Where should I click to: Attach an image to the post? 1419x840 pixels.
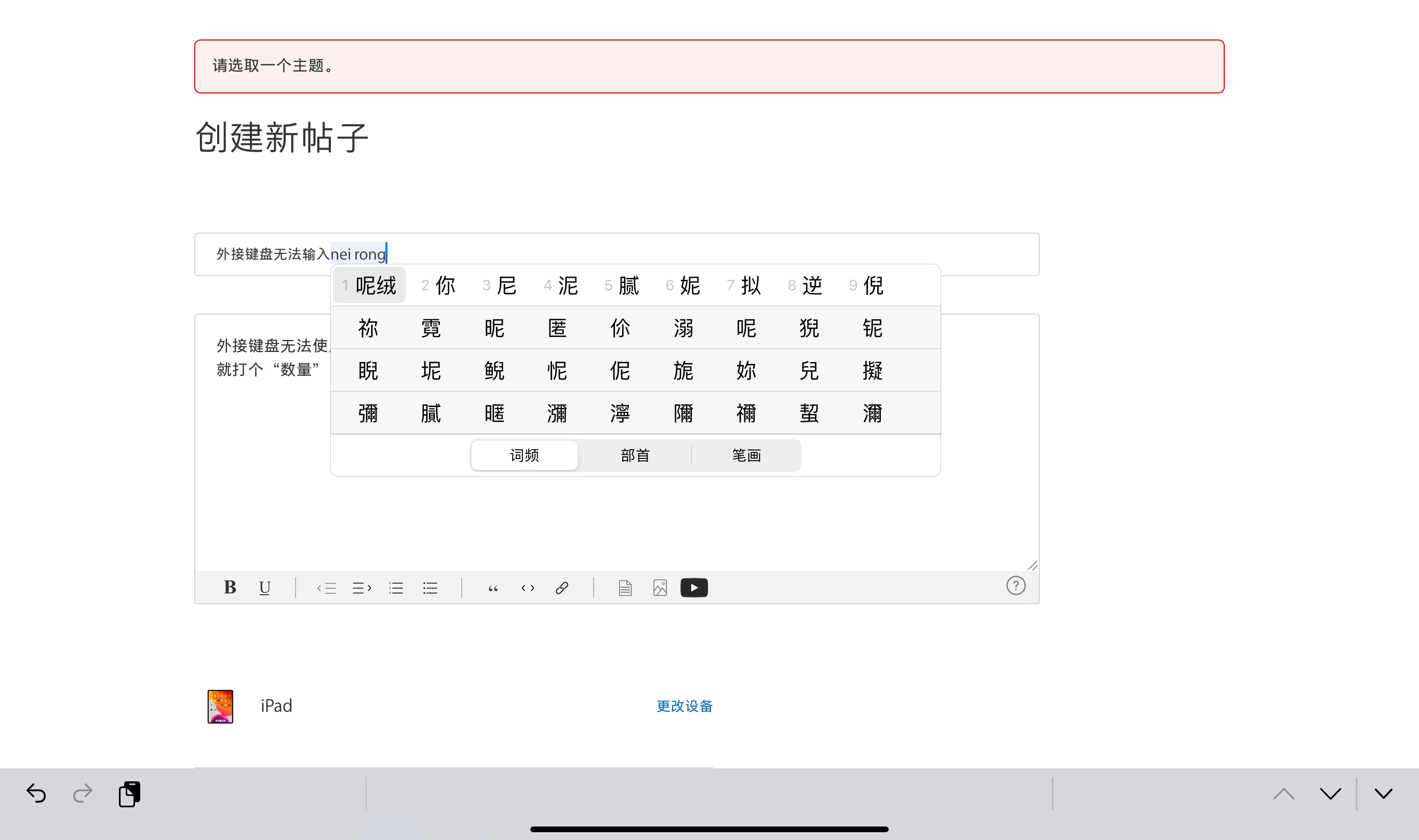(660, 588)
